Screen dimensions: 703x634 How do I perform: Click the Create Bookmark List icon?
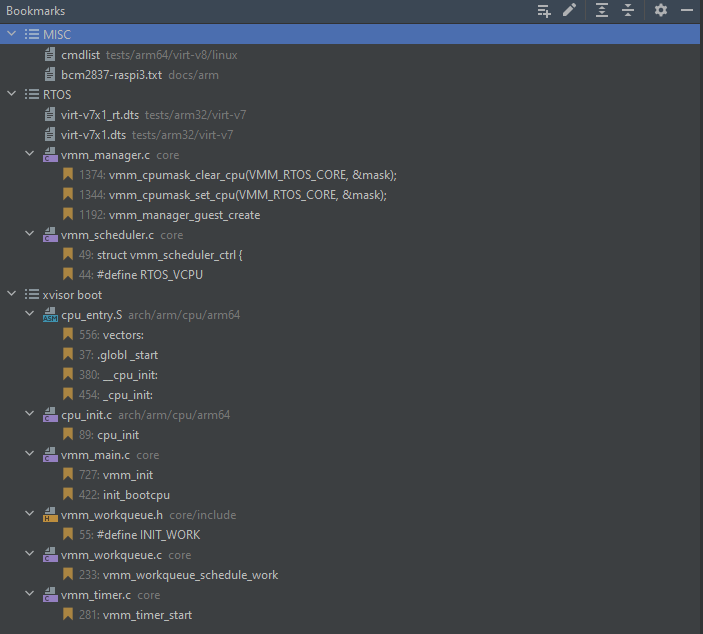(544, 10)
